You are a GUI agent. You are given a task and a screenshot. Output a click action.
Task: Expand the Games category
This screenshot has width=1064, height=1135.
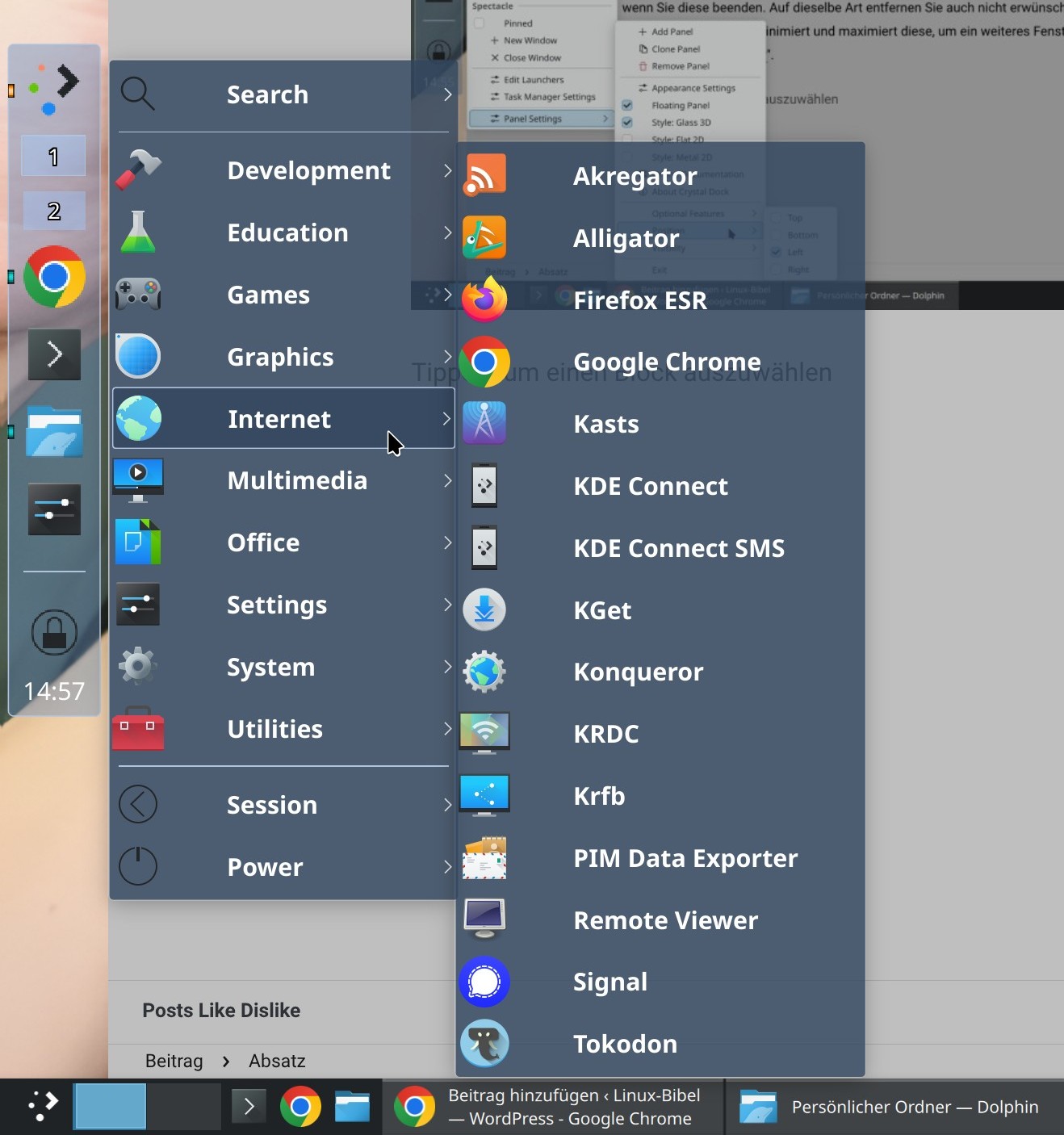point(283,295)
